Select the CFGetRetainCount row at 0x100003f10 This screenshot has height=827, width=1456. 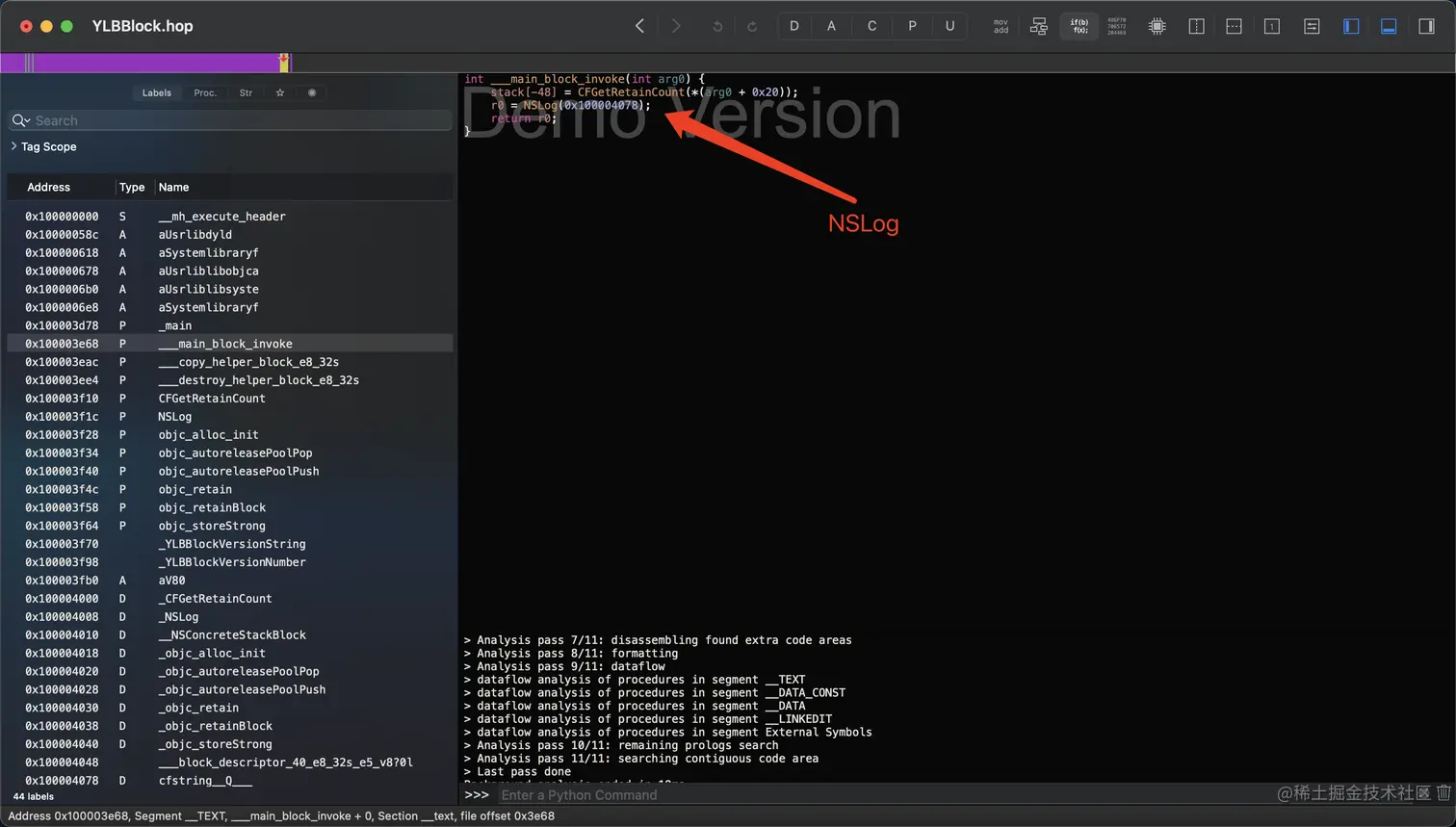click(x=230, y=399)
